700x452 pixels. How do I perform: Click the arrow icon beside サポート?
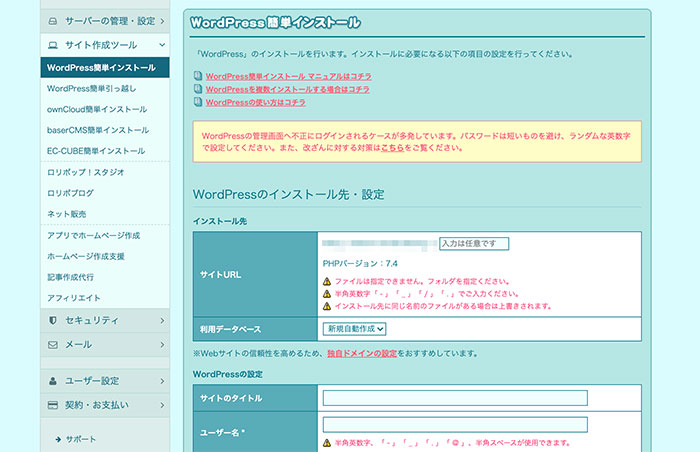click(x=58, y=439)
